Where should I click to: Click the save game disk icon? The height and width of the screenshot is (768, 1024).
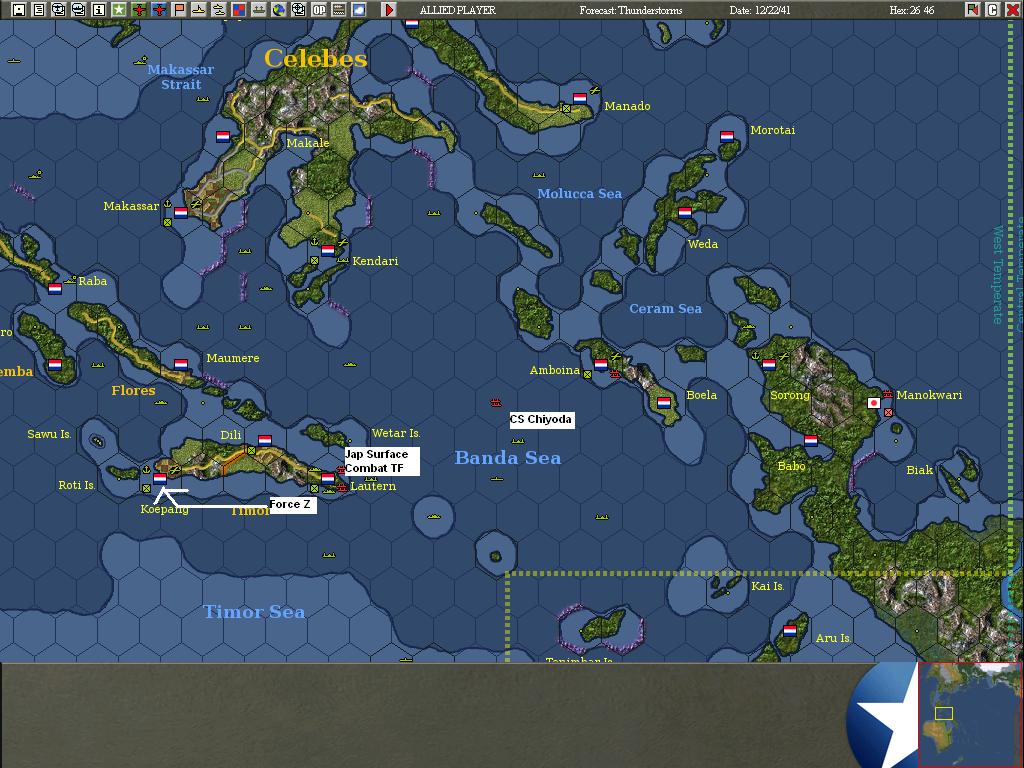tap(19, 8)
